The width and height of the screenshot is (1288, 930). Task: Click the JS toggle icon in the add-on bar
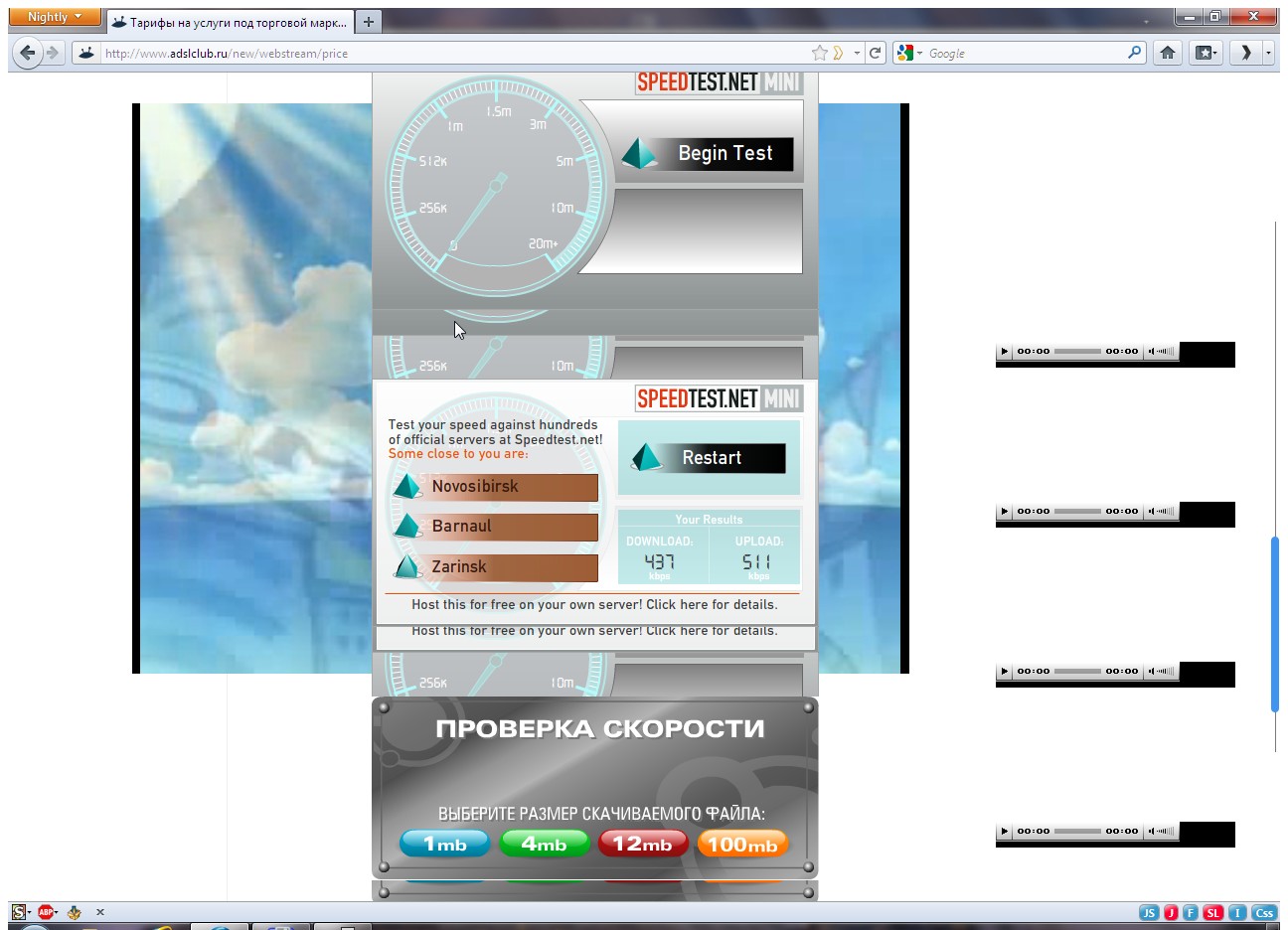[1149, 912]
